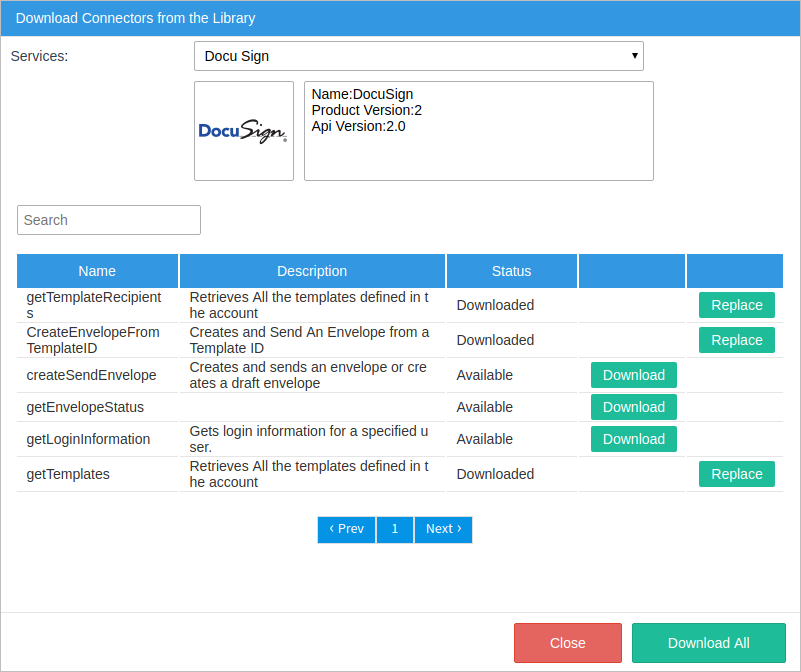Screen dimensions: 801x672
Task: Replace the getTemplateRecipients connector
Action: [736, 305]
